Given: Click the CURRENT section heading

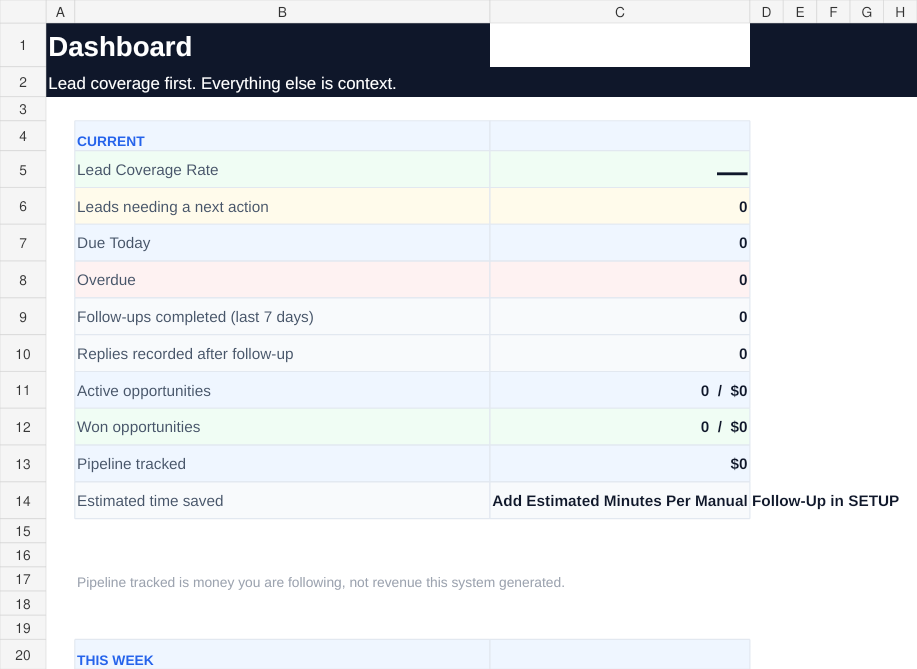Looking at the screenshot, I should [x=111, y=142].
